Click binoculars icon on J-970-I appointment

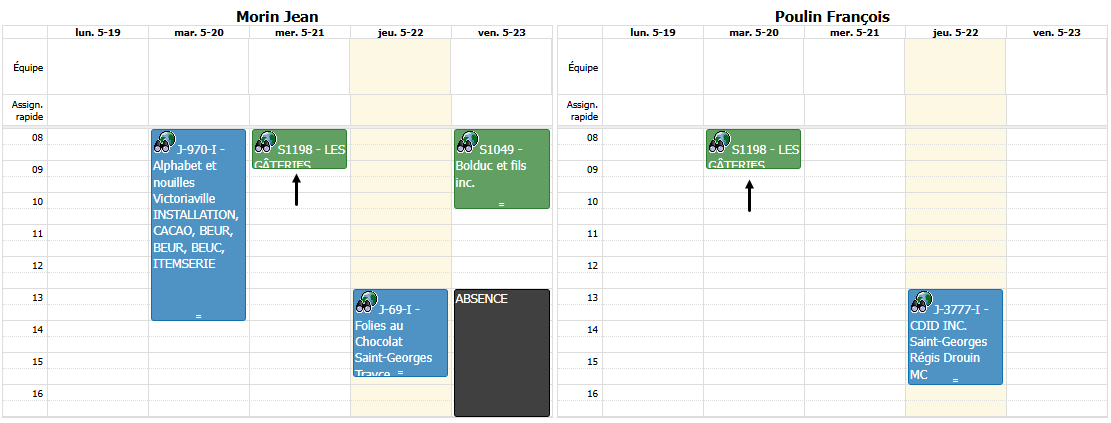point(165,142)
